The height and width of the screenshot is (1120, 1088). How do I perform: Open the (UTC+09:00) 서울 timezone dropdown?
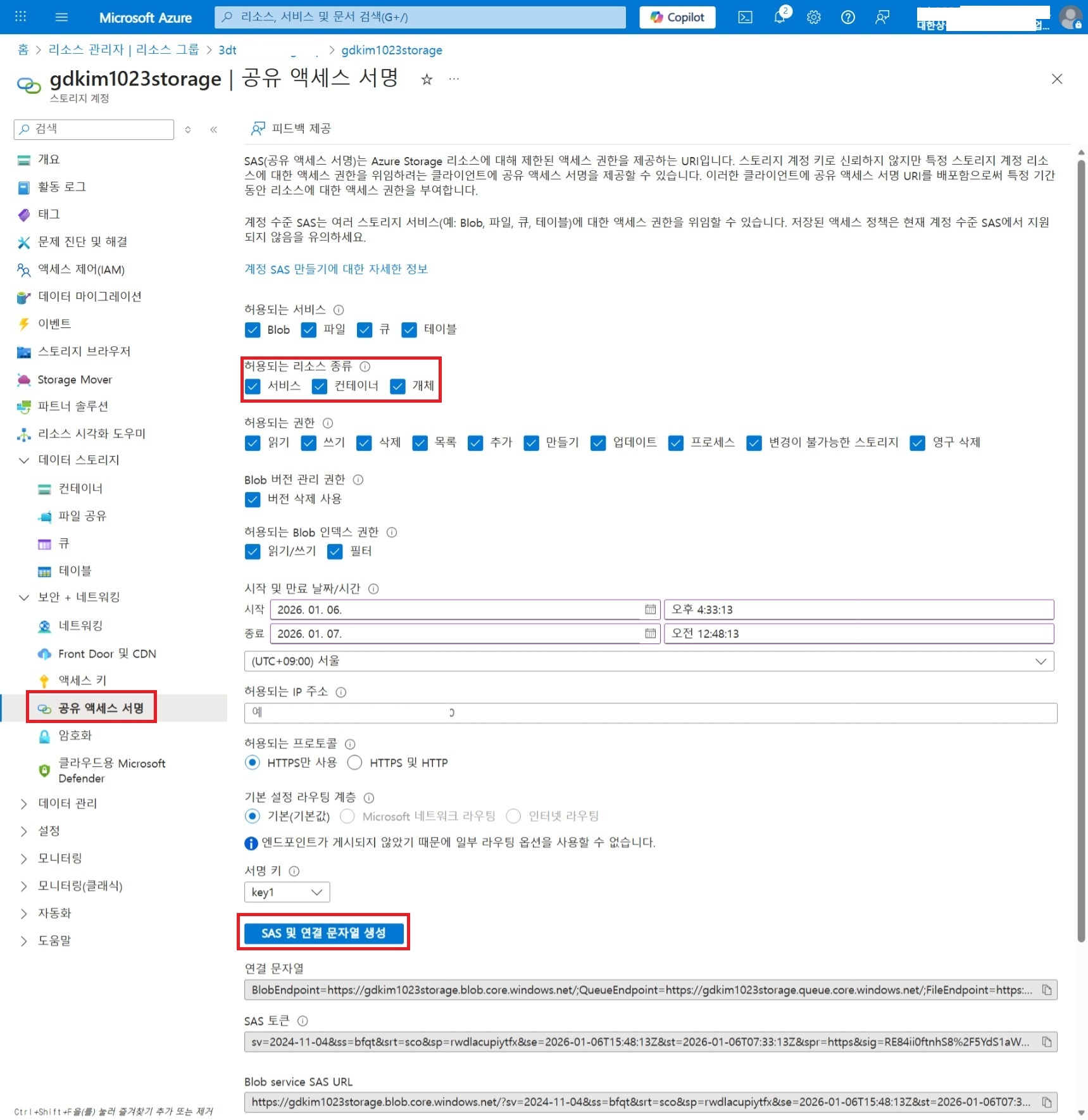click(649, 661)
